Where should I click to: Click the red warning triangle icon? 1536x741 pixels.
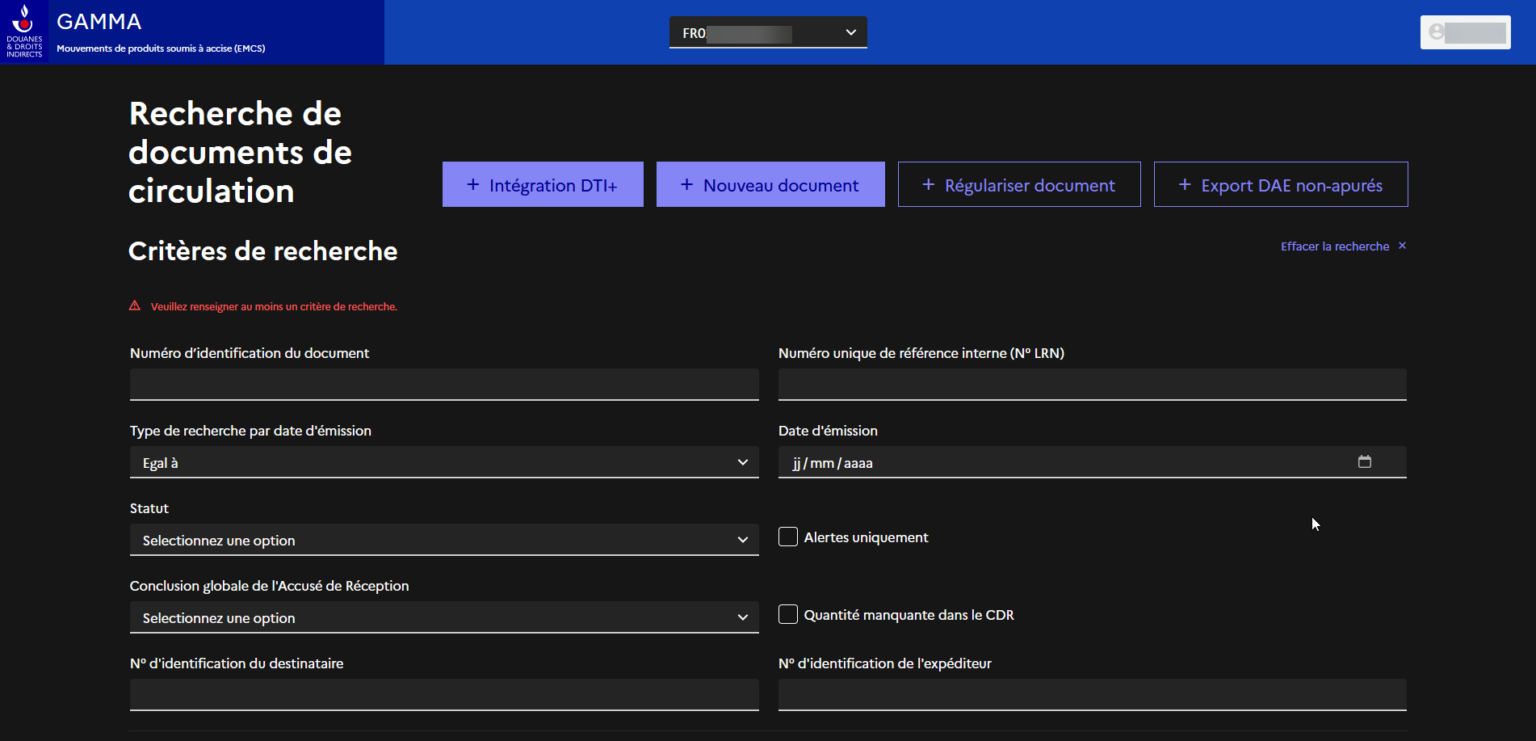pyautogui.click(x=135, y=306)
